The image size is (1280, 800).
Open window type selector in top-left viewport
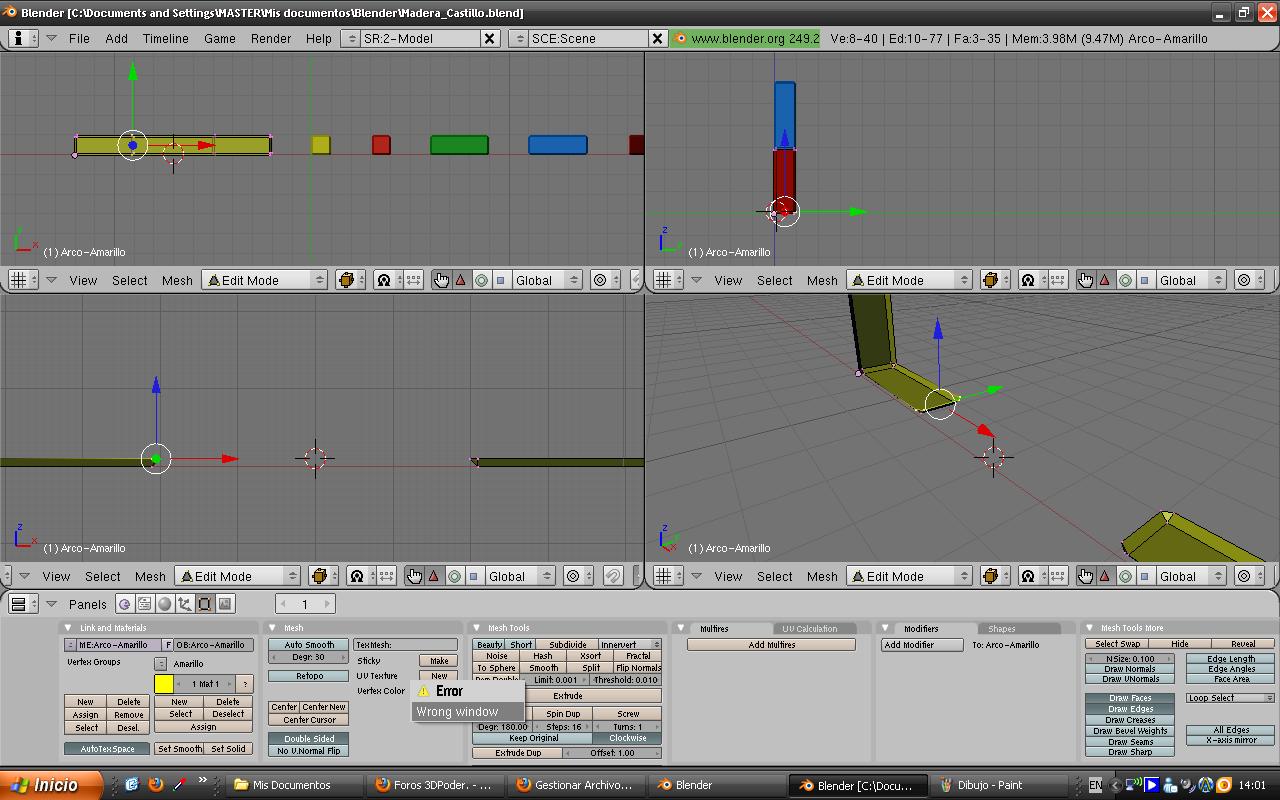coord(21,280)
